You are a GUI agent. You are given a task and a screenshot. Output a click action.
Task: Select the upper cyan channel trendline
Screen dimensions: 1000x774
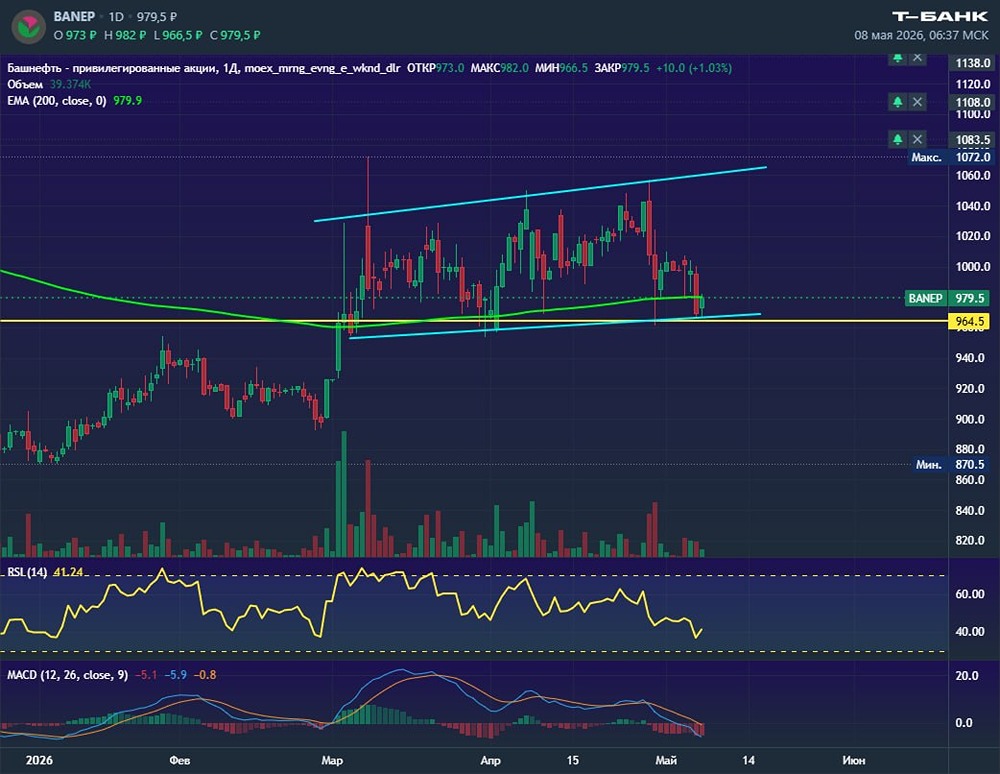[540, 194]
